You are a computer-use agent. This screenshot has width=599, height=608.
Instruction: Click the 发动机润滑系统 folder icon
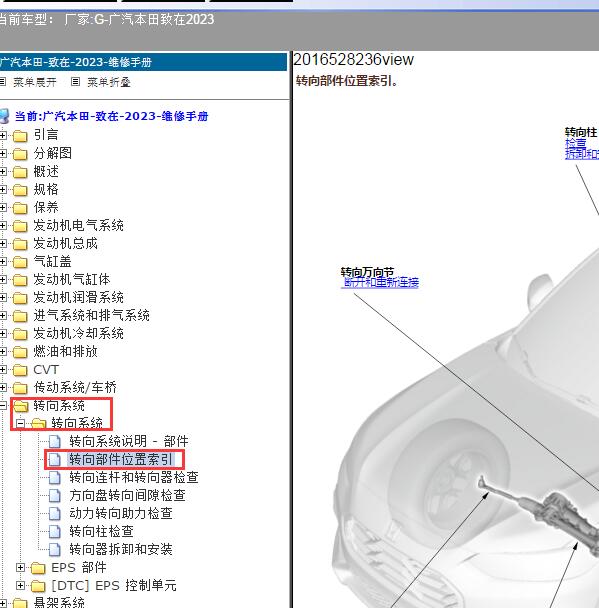tap(20, 298)
